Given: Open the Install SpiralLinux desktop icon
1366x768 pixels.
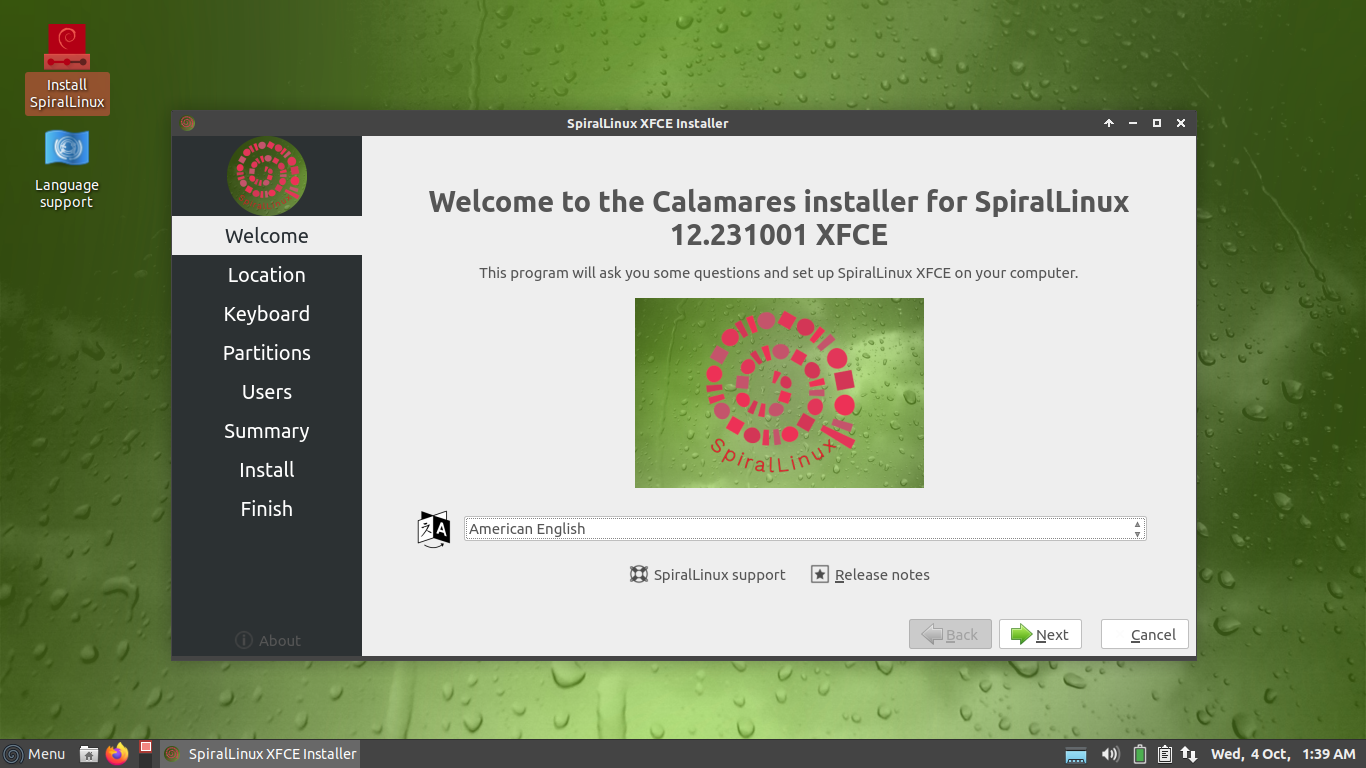Looking at the screenshot, I should tap(67, 68).
